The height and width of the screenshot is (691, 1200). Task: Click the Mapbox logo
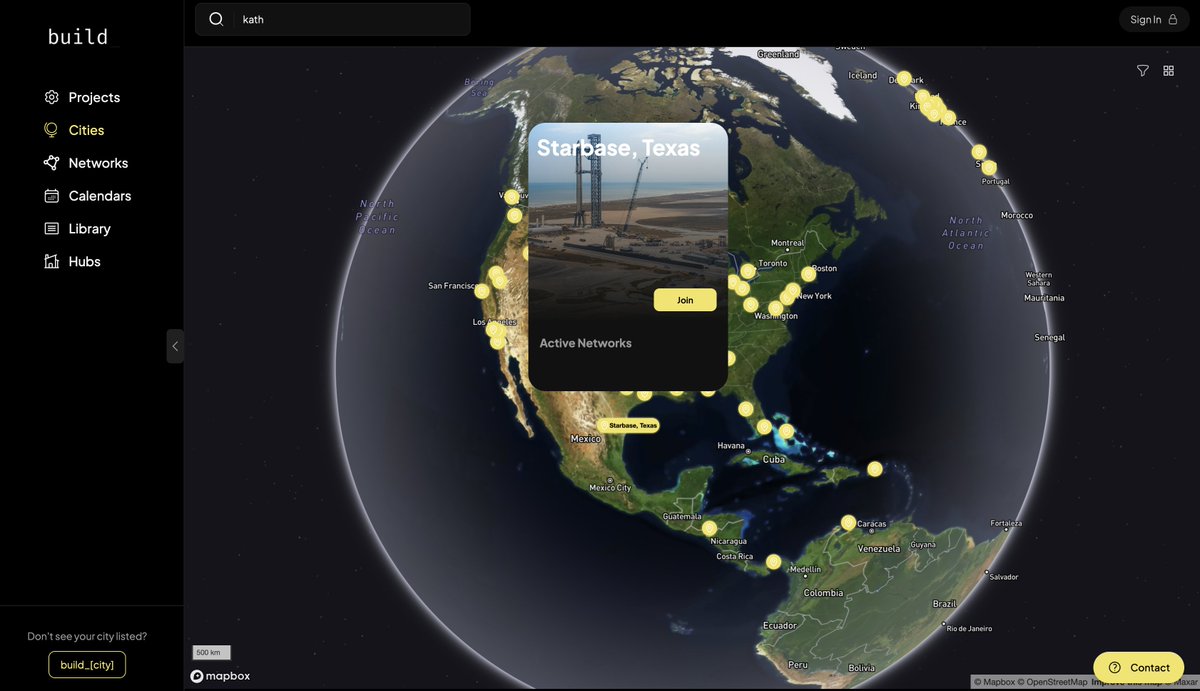(x=221, y=676)
